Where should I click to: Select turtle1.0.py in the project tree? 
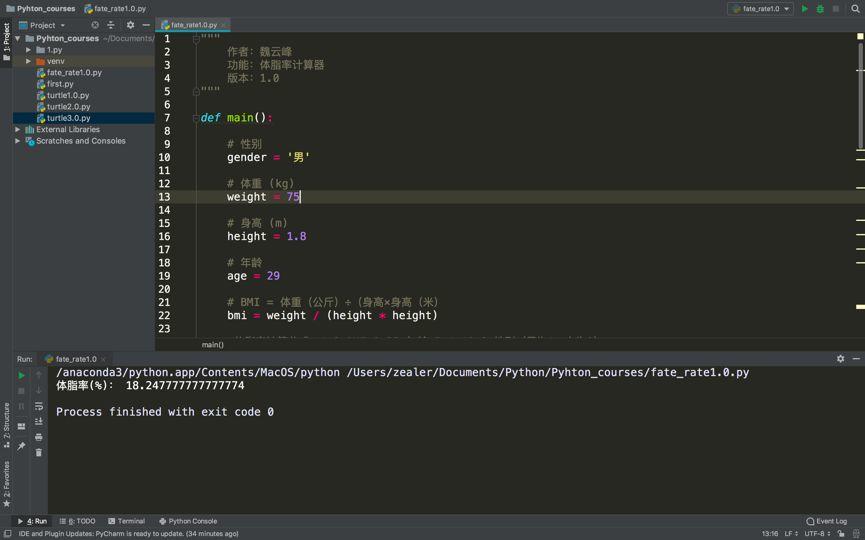(67, 95)
